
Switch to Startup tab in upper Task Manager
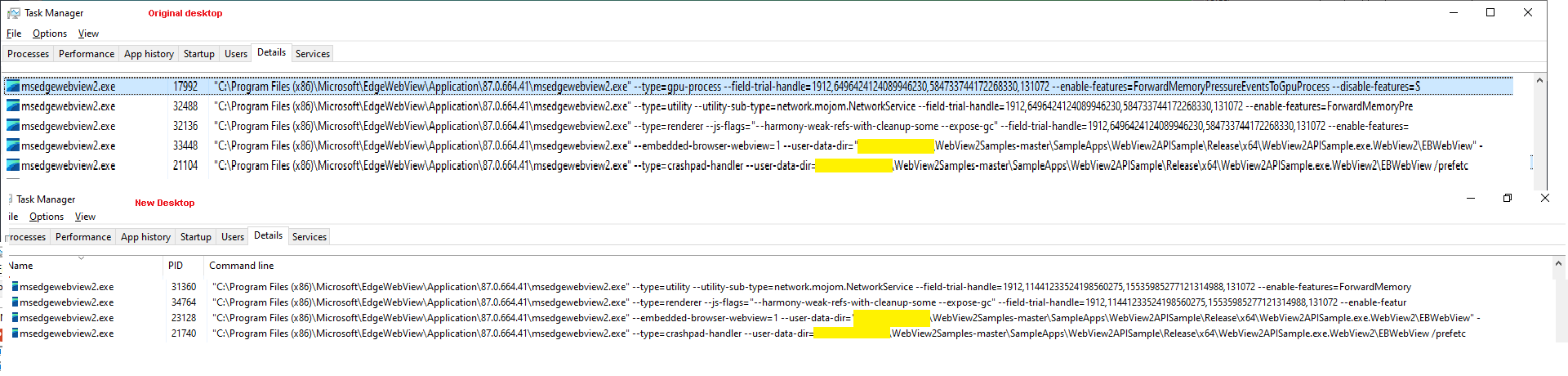point(199,54)
